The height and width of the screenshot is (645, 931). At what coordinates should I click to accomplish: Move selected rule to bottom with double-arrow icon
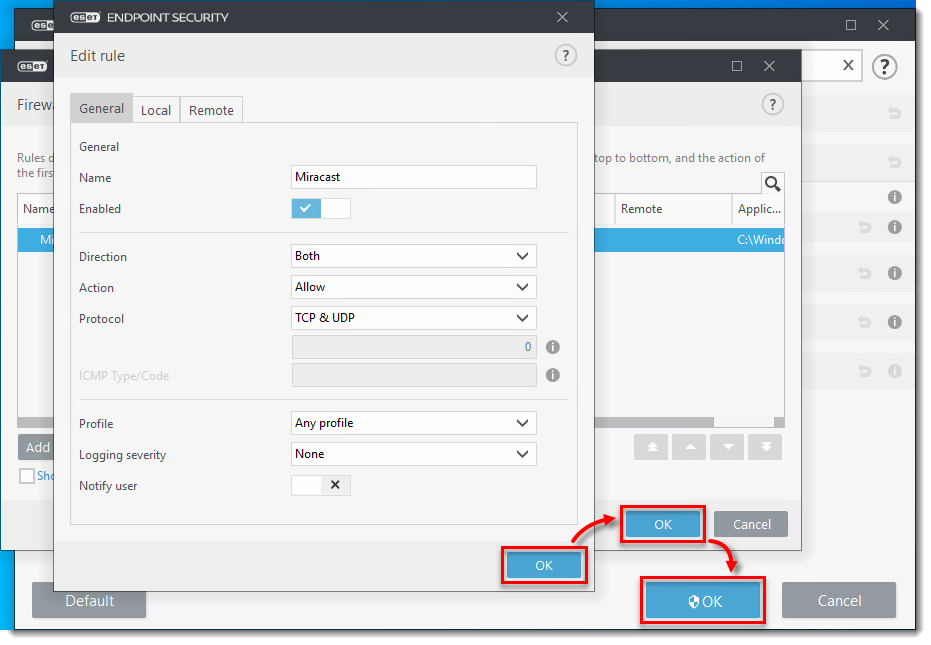point(764,447)
